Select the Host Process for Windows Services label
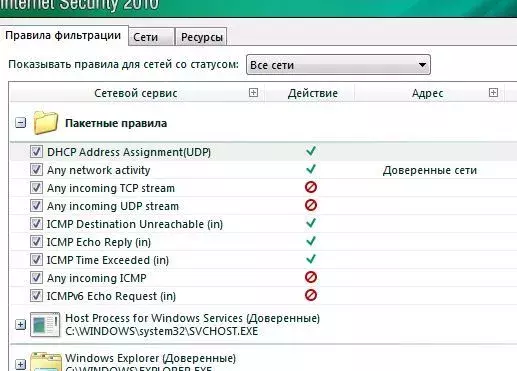517x371 pixels. [192, 318]
